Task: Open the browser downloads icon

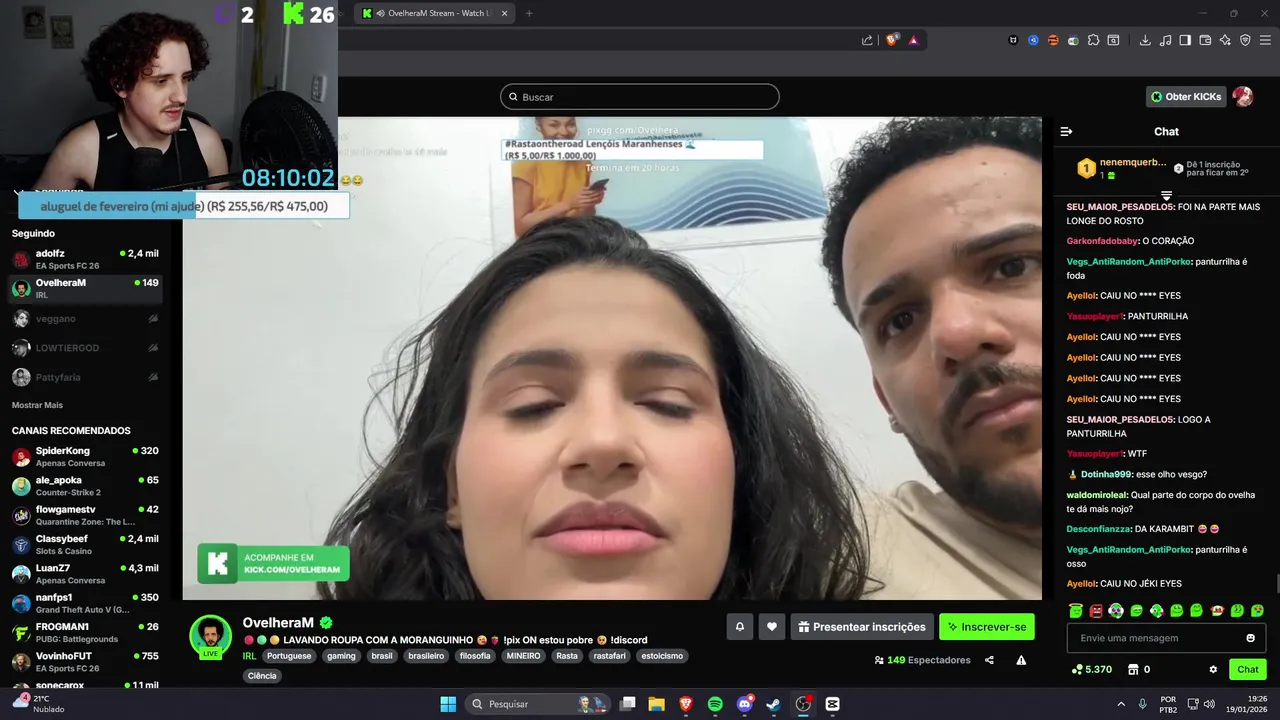Action: 1145,40
